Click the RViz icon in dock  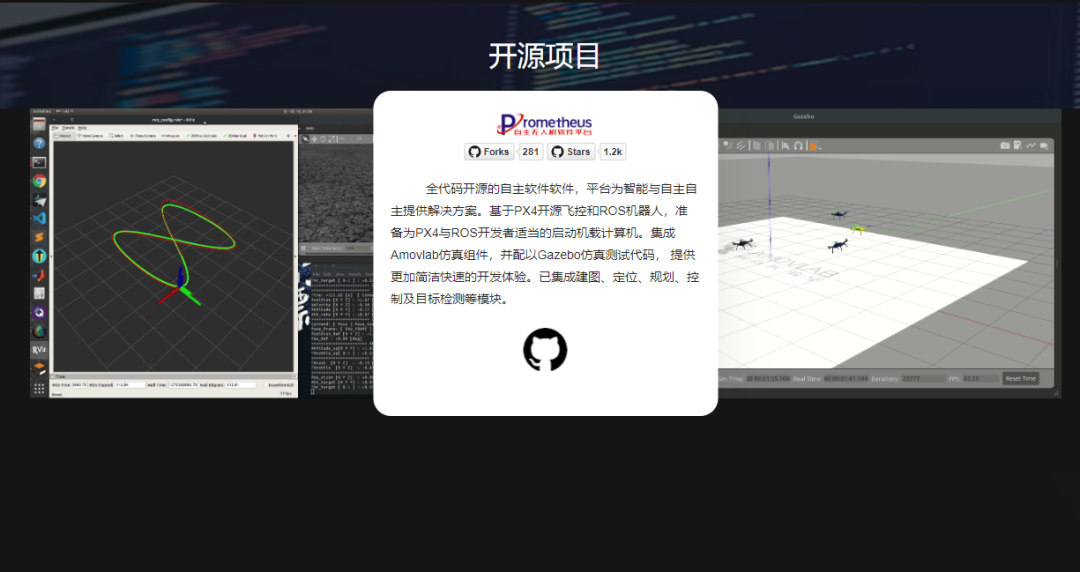coord(39,350)
